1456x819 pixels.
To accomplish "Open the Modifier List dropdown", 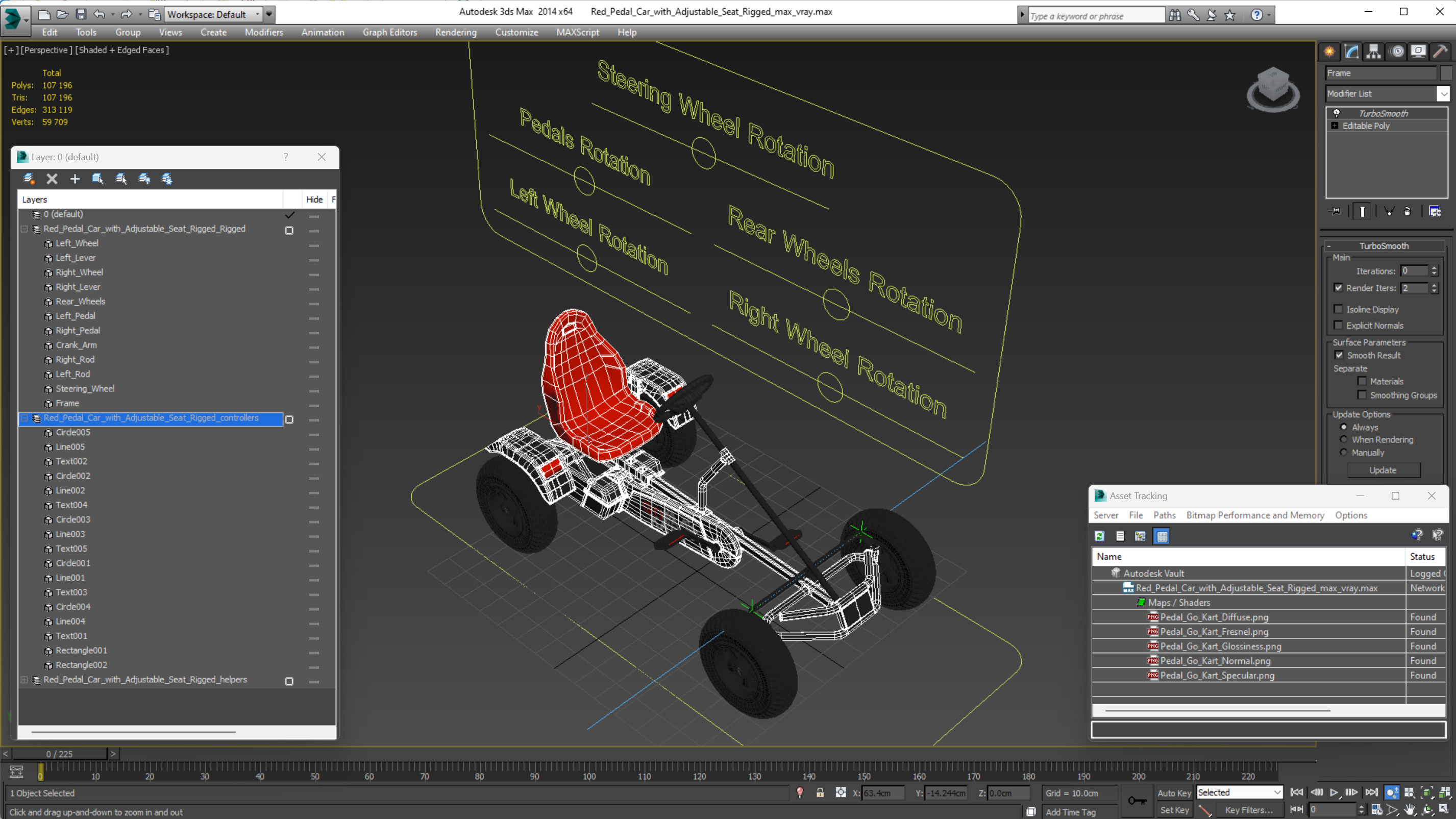I will pyautogui.click(x=1444, y=94).
